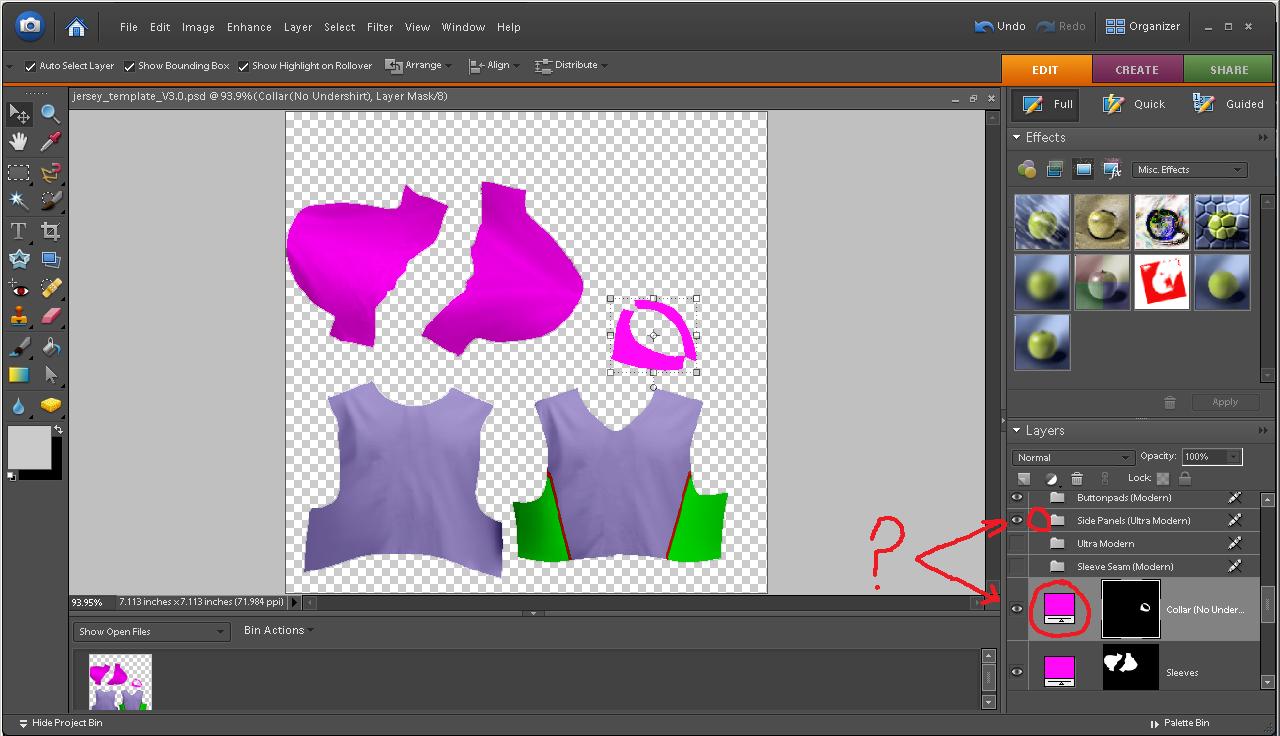Pick the Paint Bucket tool
1280x736 pixels.
50,346
